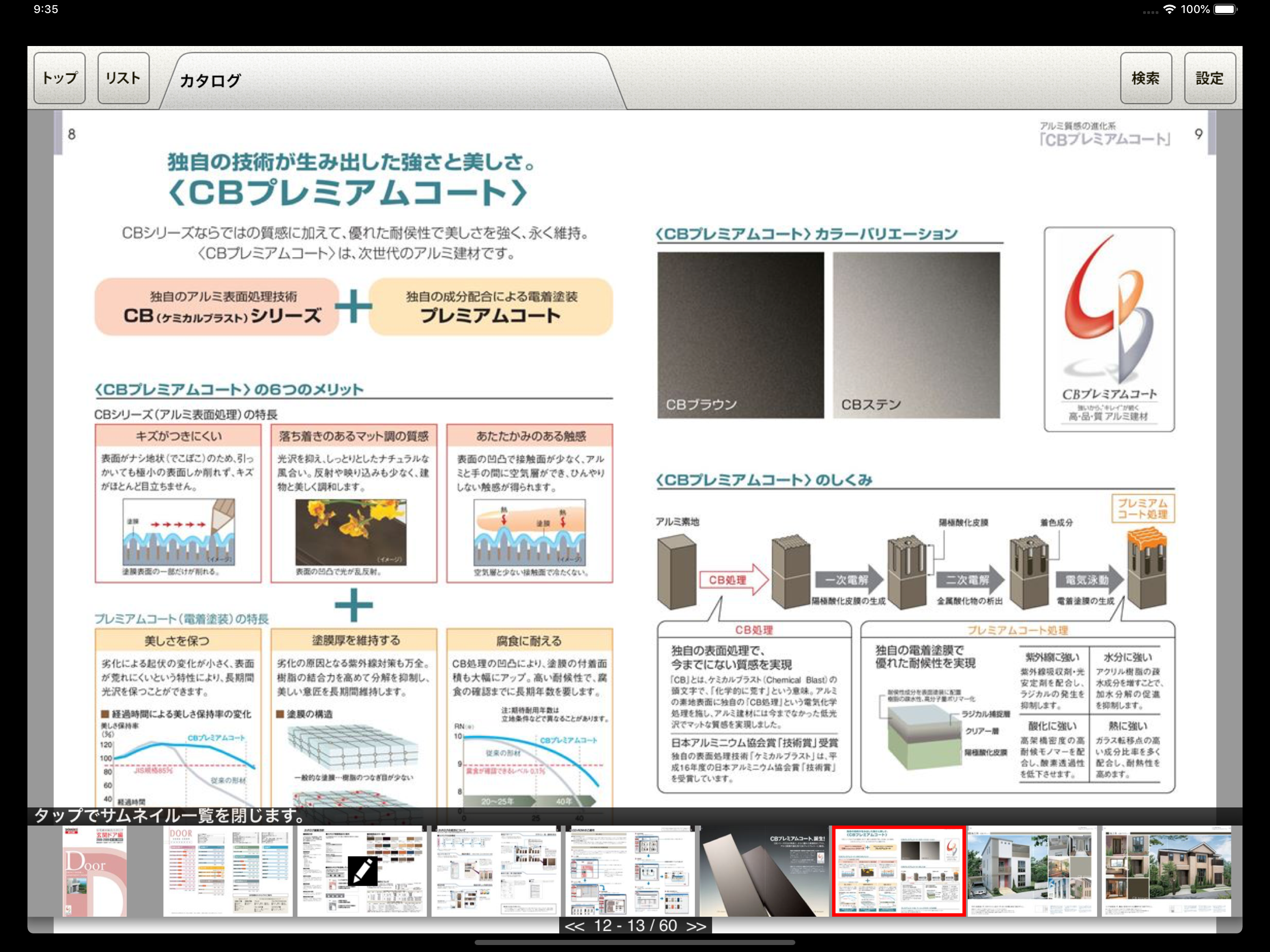Tap the プレミアムコート orange badge
This screenshot has width=1270, height=952.
491,307
